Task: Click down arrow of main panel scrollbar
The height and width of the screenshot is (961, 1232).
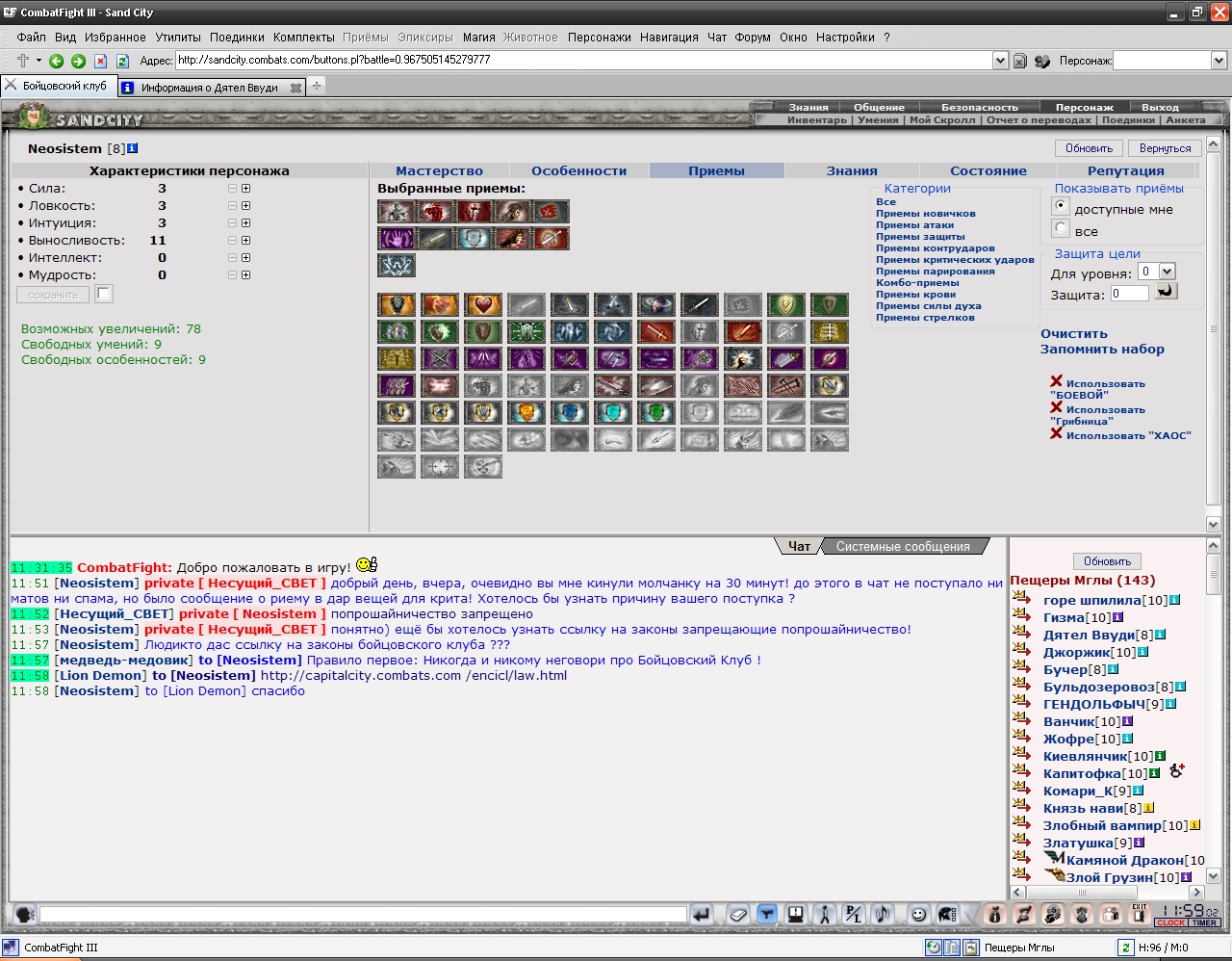Action: 1213,525
